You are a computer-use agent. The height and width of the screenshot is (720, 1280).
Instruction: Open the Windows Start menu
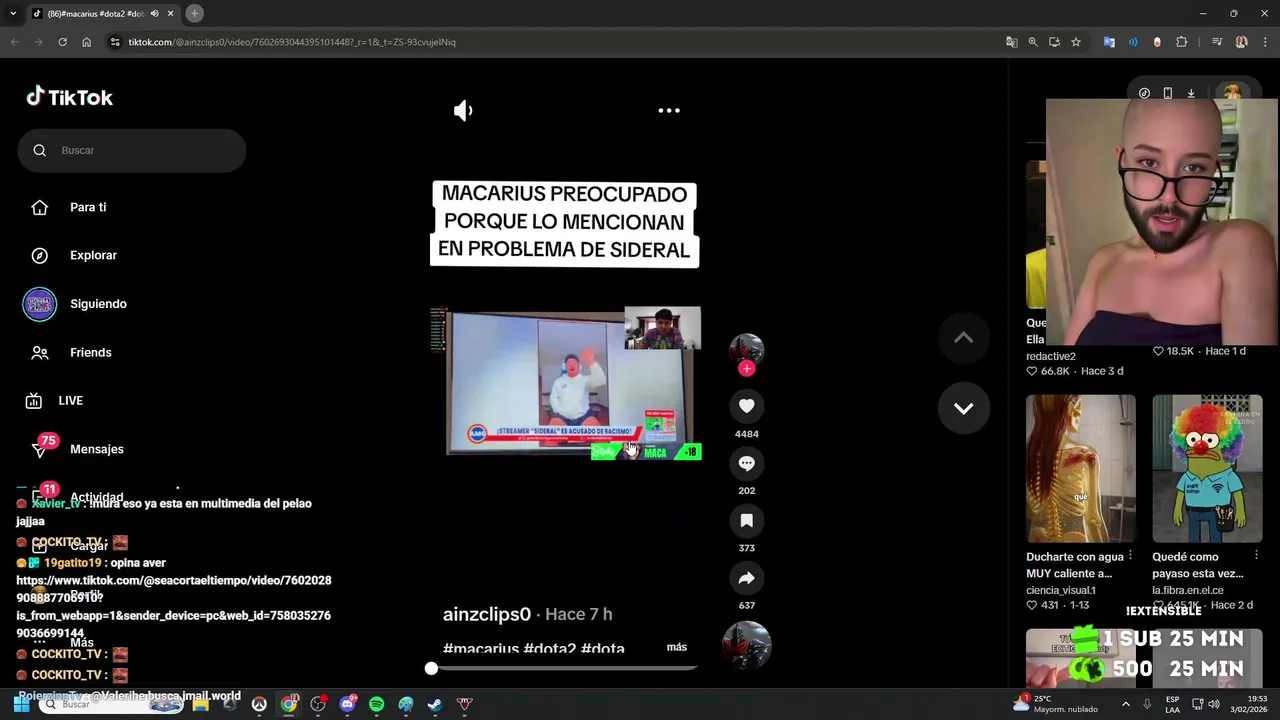click(x=21, y=704)
